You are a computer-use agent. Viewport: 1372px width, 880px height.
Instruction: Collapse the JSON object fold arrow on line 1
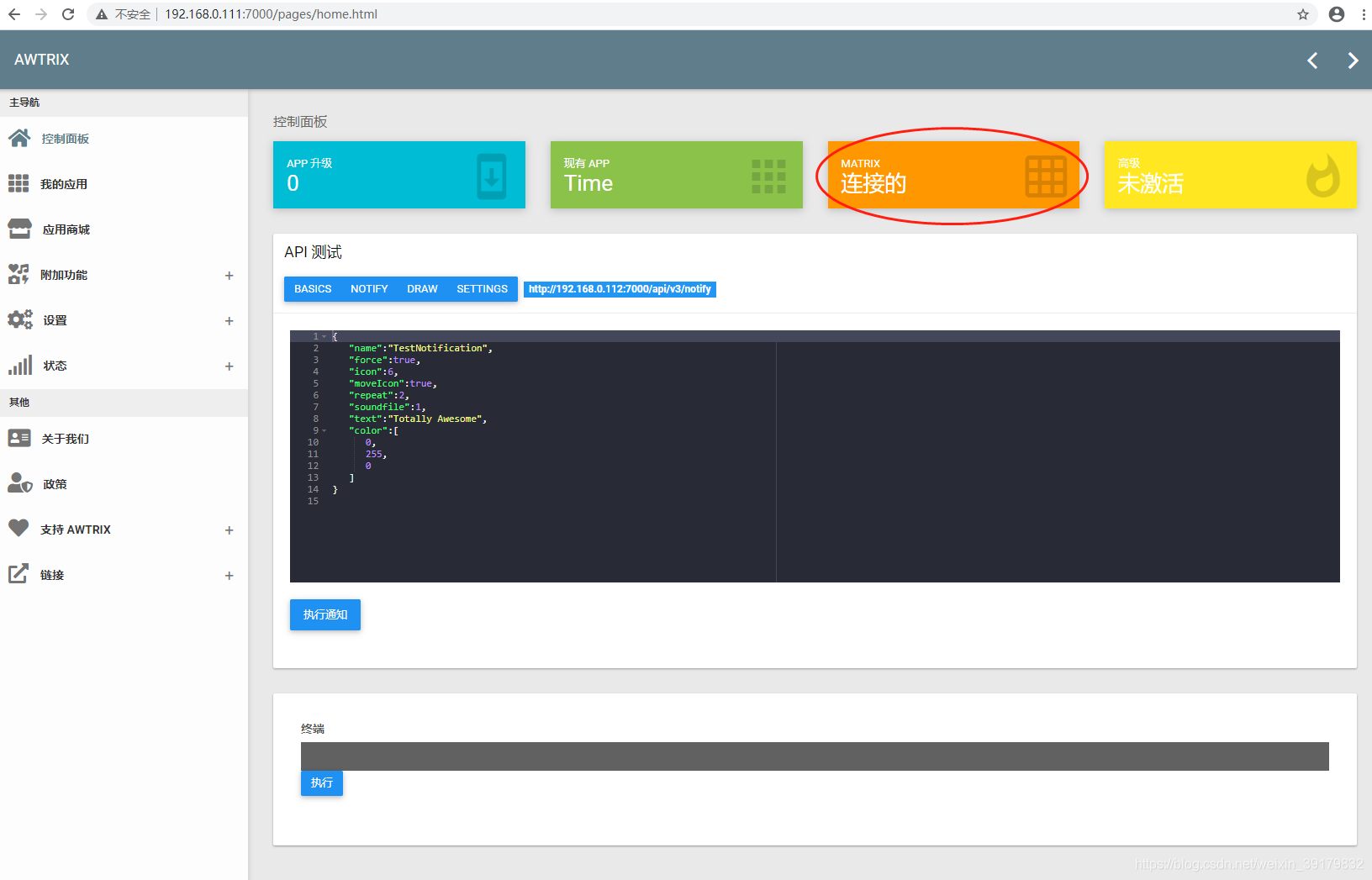[325, 336]
